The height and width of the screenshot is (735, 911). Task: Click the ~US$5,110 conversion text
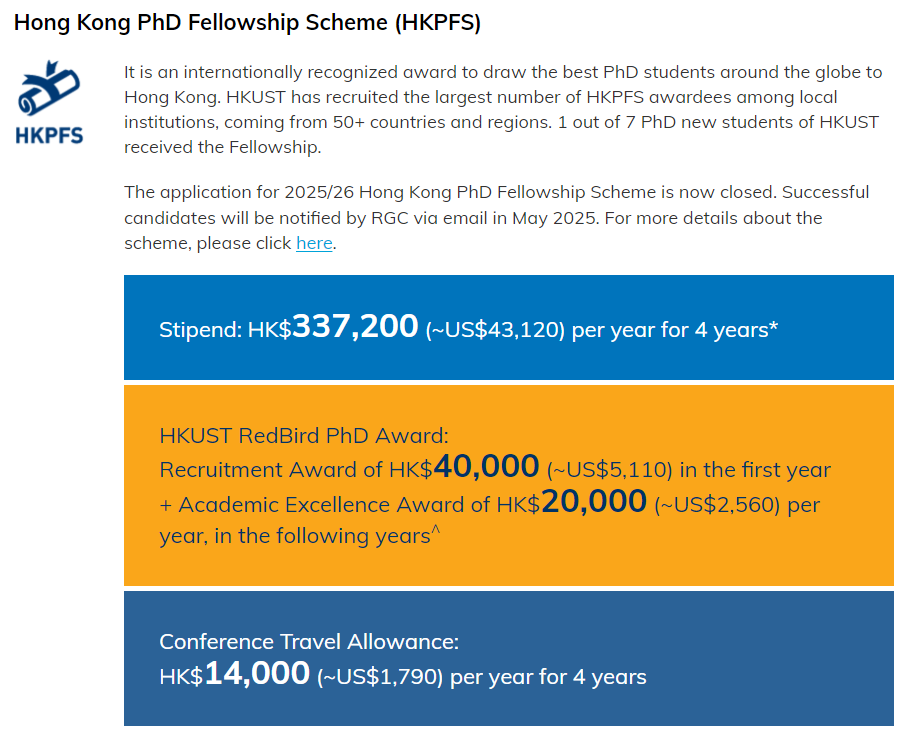pyautogui.click(x=609, y=470)
